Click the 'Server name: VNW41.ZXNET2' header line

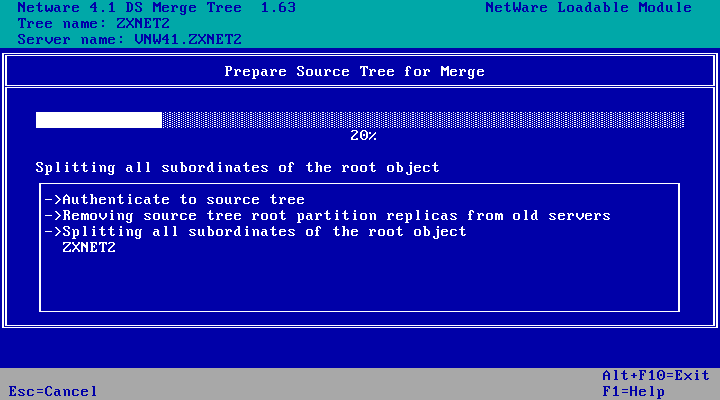(x=130, y=40)
